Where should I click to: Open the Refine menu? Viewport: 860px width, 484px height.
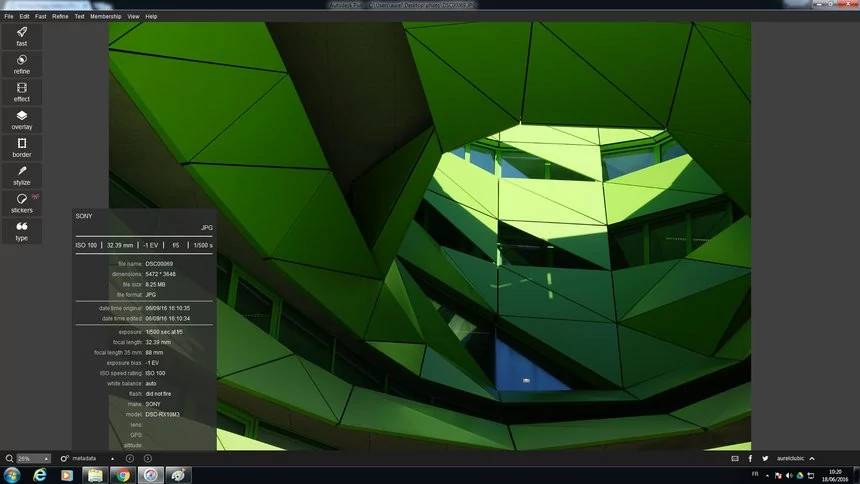click(60, 16)
